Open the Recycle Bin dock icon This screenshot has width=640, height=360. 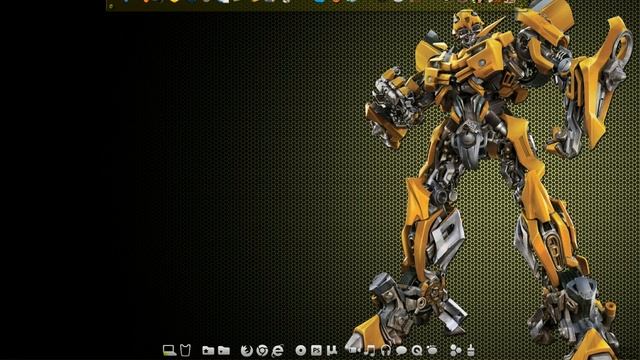pos(185,350)
